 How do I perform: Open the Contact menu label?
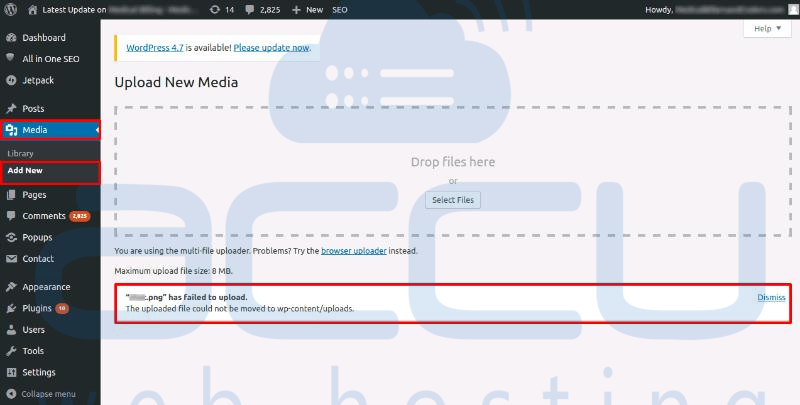pyautogui.click(x=38, y=259)
